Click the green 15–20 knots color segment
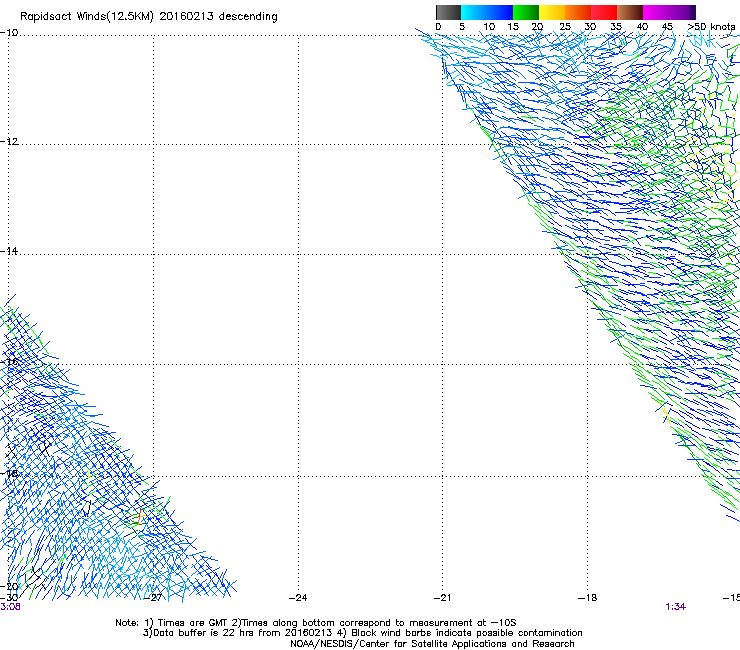Viewport: 740px width, 650px height. [x=526, y=12]
